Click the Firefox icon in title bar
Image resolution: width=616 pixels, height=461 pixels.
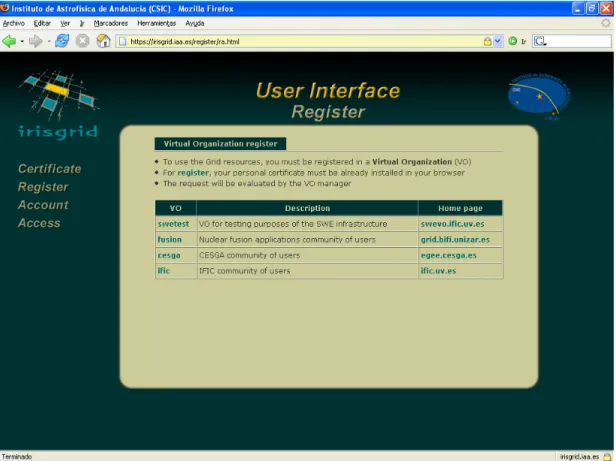5,8
